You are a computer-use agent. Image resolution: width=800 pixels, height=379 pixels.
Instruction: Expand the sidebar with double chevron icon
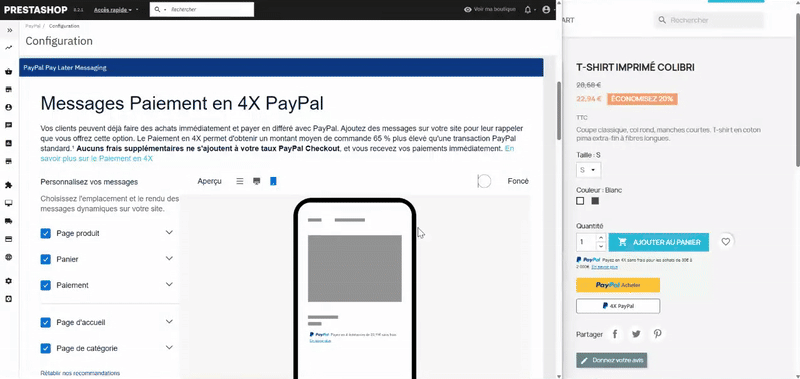pyautogui.click(x=9, y=30)
